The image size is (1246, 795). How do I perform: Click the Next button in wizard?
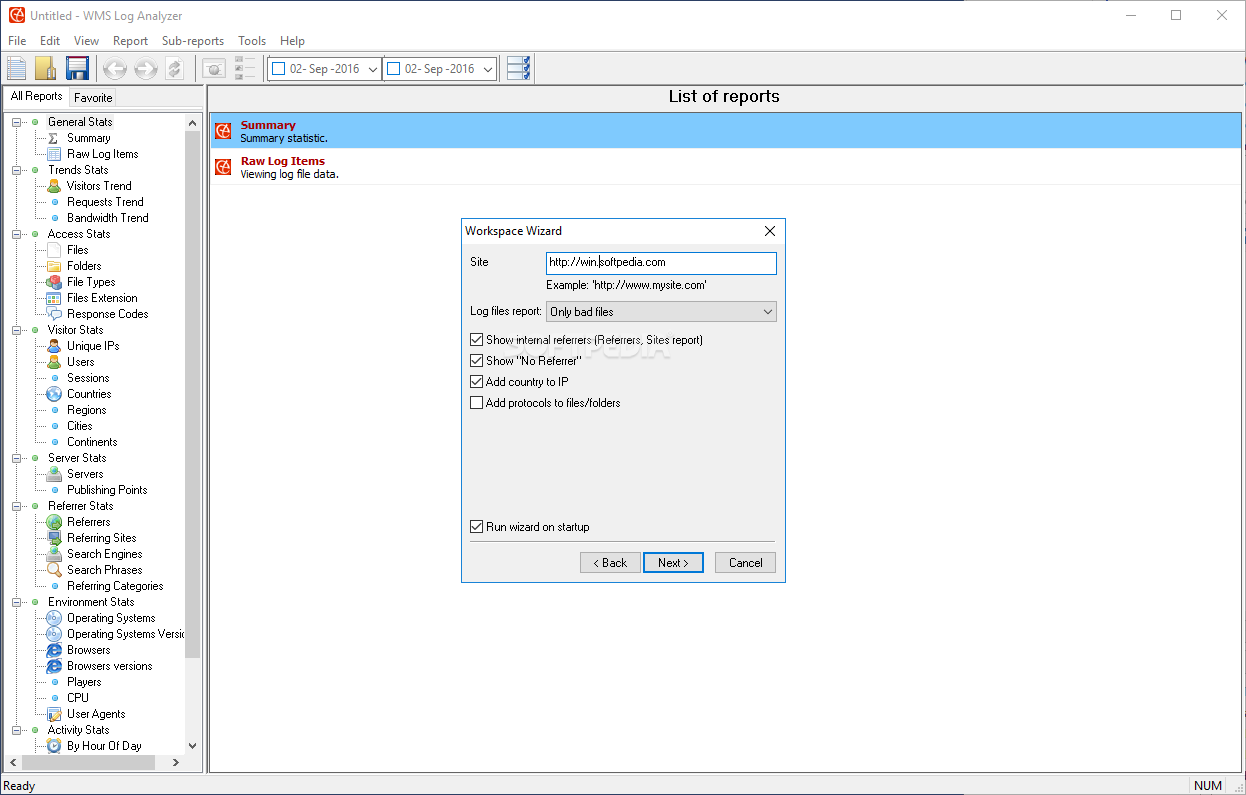(673, 563)
